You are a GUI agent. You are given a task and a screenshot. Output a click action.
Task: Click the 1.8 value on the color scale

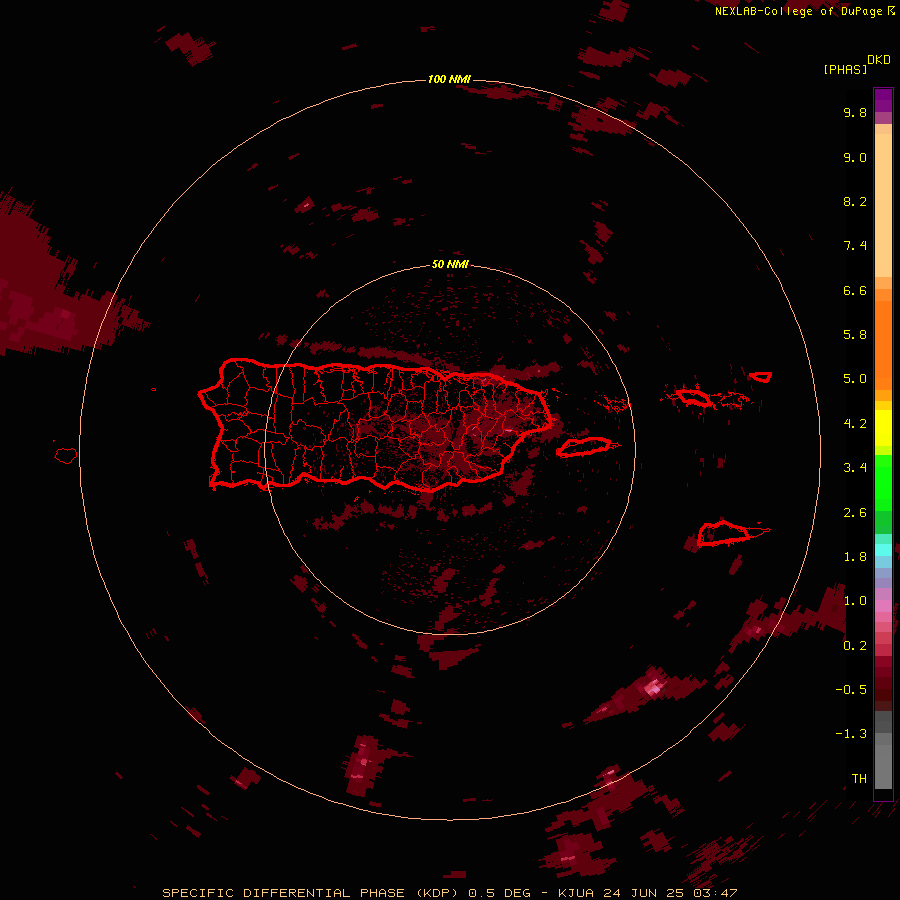(x=855, y=557)
